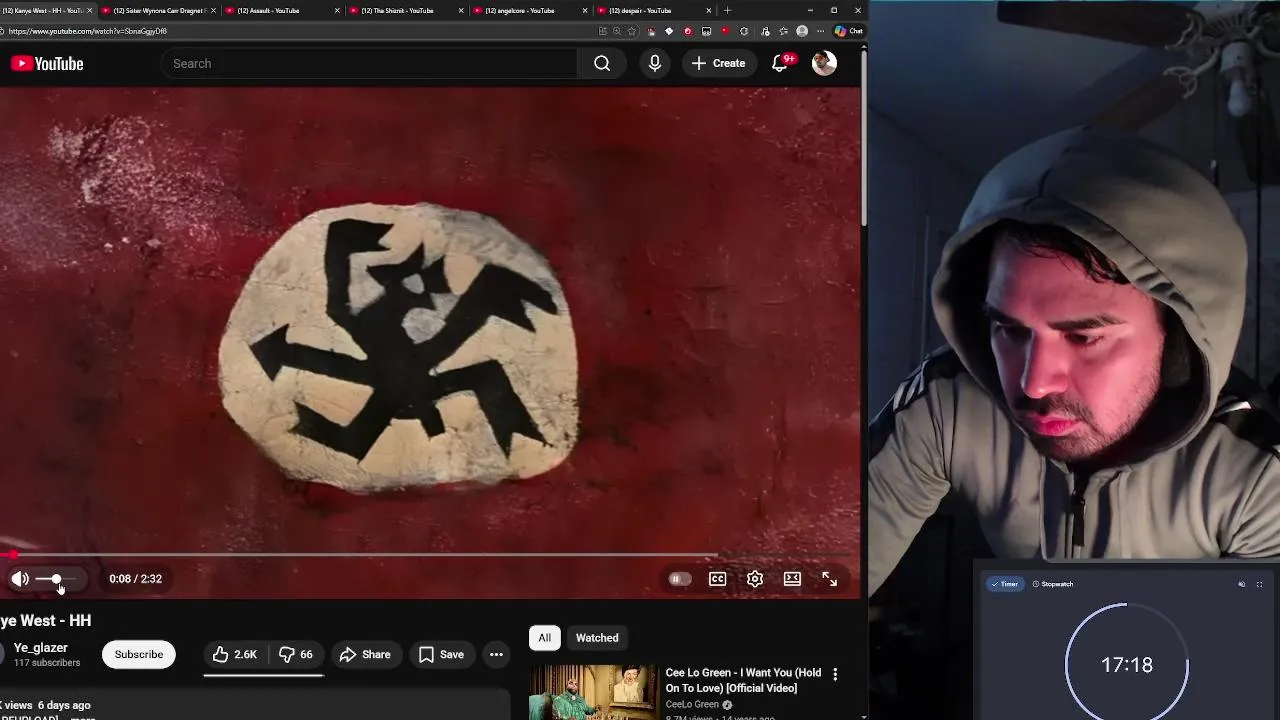The image size is (1280, 720).
Task: Enter full screen on the video
Action: [830, 579]
